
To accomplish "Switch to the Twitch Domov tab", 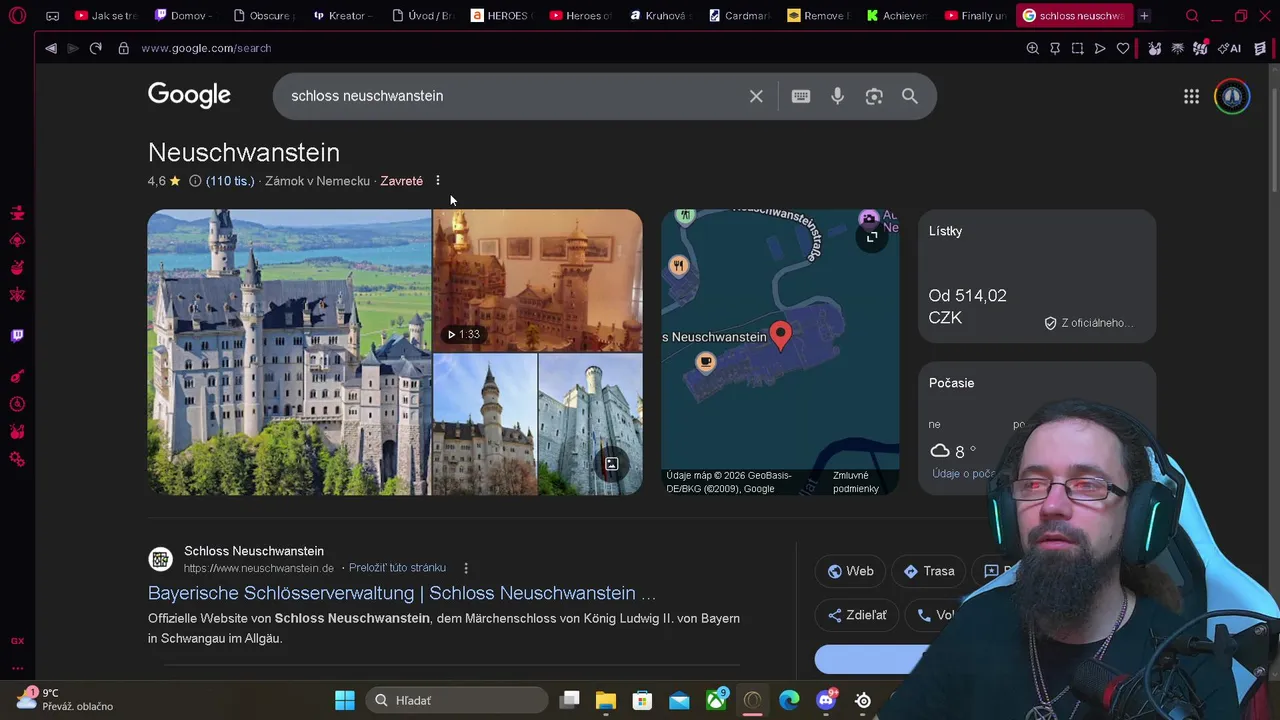I will pyautogui.click(x=185, y=16).
